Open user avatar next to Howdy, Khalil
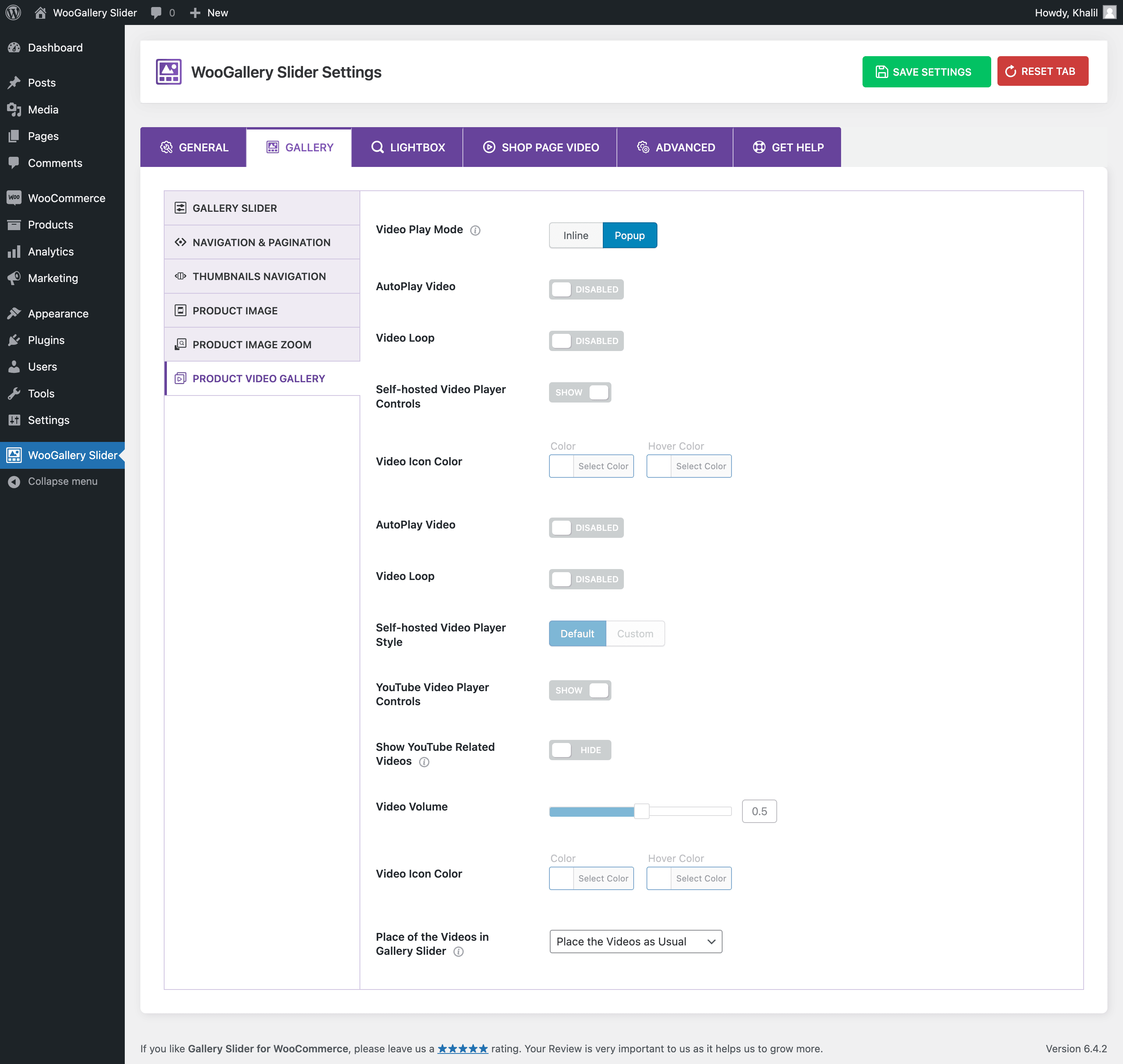The height and width of the screenshot is (1064, 1123). click(1109, 12)
